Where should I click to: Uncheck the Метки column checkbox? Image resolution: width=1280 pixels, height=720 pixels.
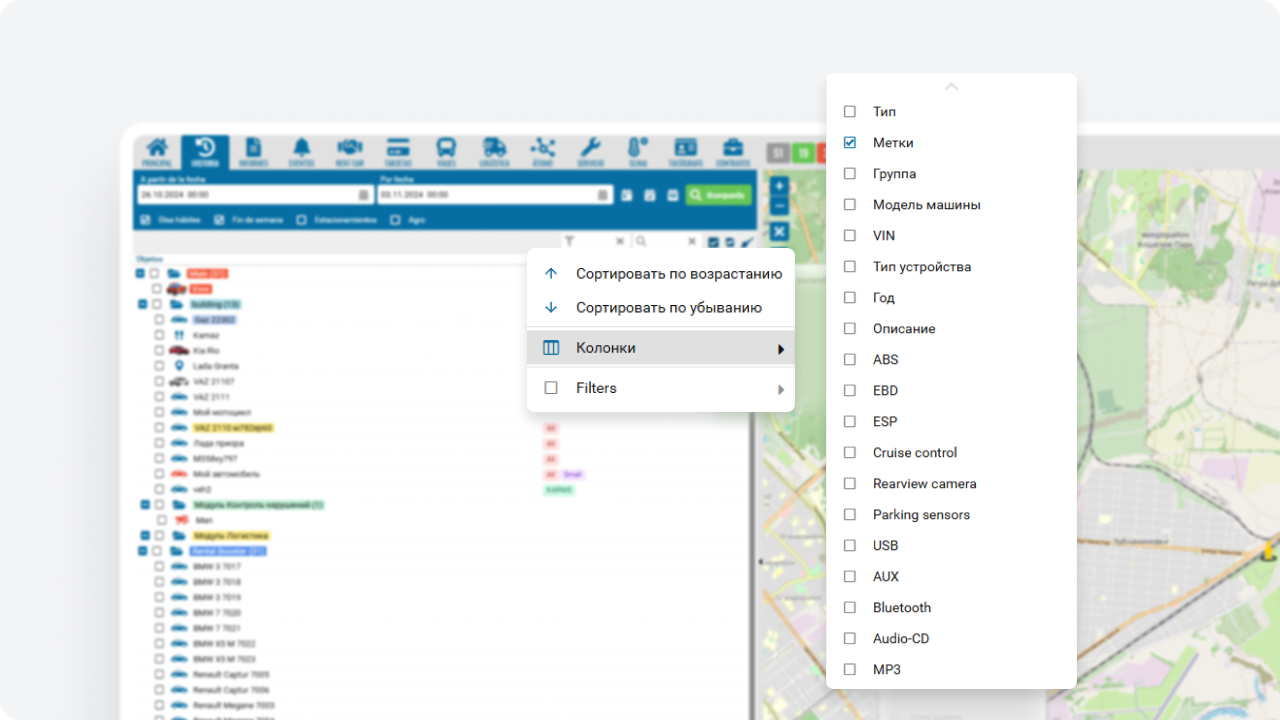(850, 143)
